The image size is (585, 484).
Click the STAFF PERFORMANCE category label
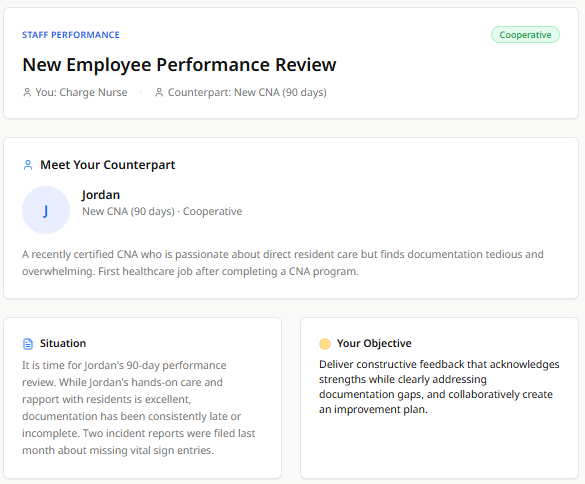[x=71, y=35]
